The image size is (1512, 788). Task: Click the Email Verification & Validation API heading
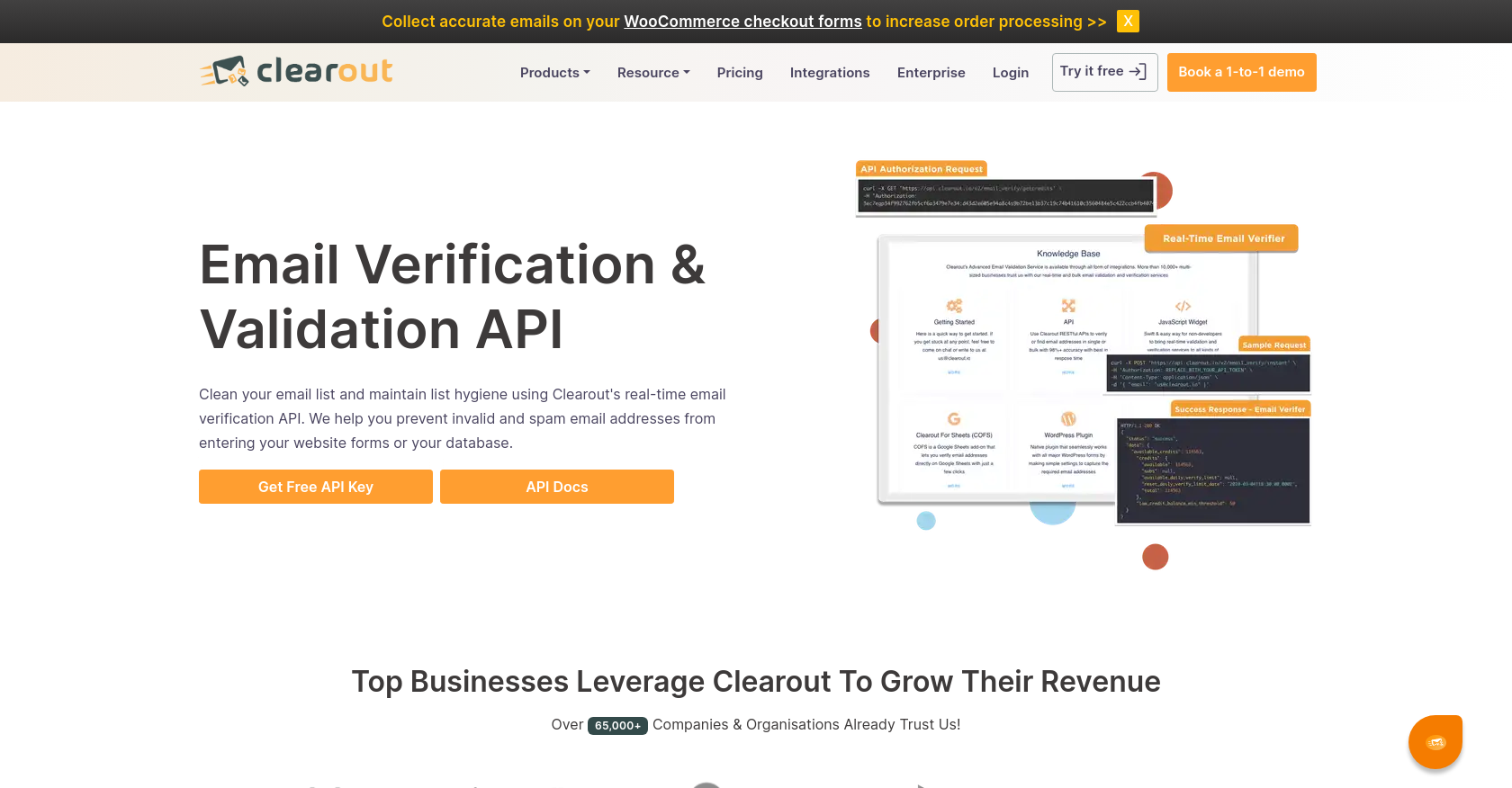point(453,297)
